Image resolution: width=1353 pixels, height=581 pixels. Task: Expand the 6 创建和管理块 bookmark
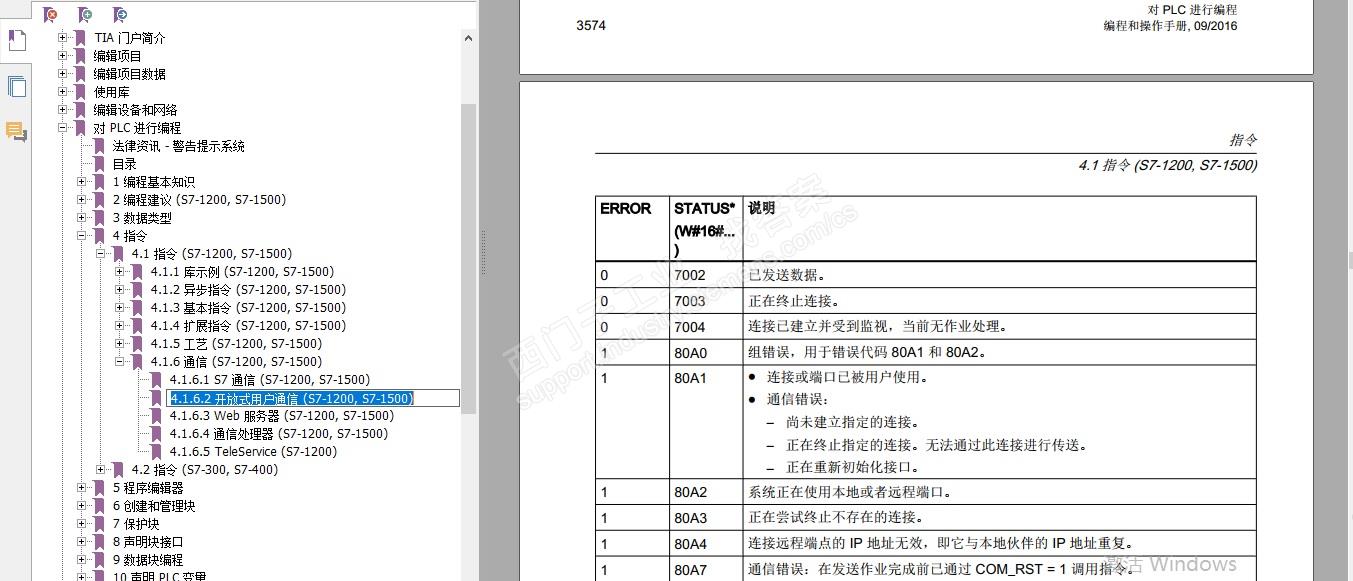(x=82, y=506)
